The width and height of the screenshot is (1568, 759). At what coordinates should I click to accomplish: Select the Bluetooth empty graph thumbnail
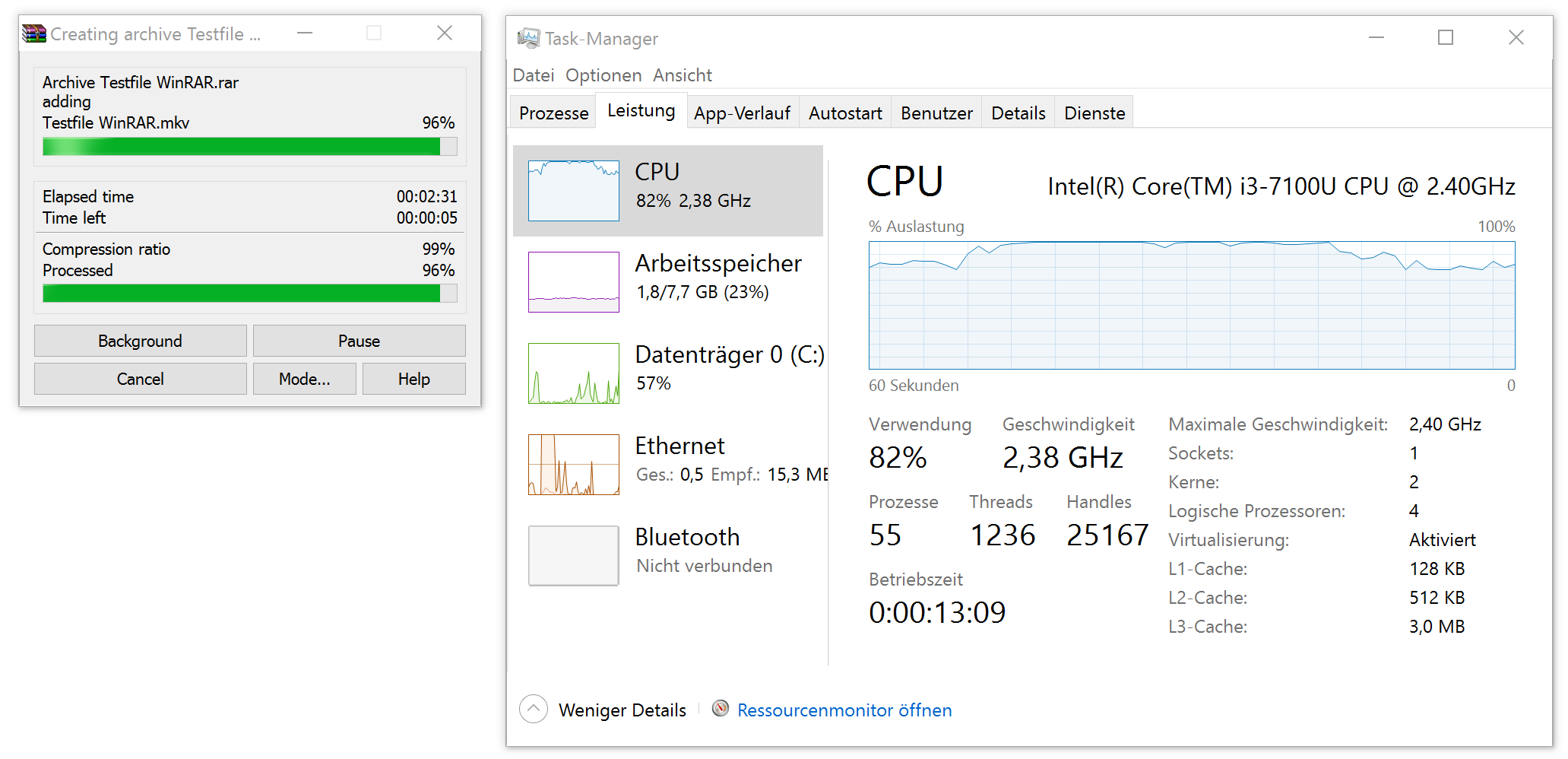pyautogui.click(x=574, y=556)
